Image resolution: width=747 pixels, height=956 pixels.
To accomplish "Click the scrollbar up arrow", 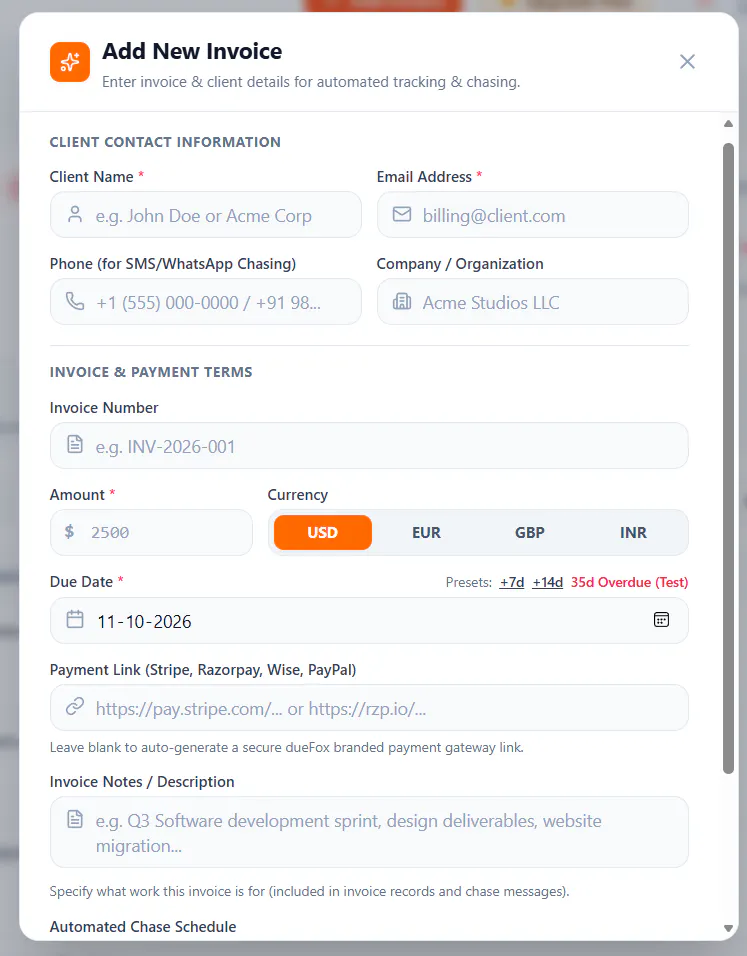I will (728, 123).
